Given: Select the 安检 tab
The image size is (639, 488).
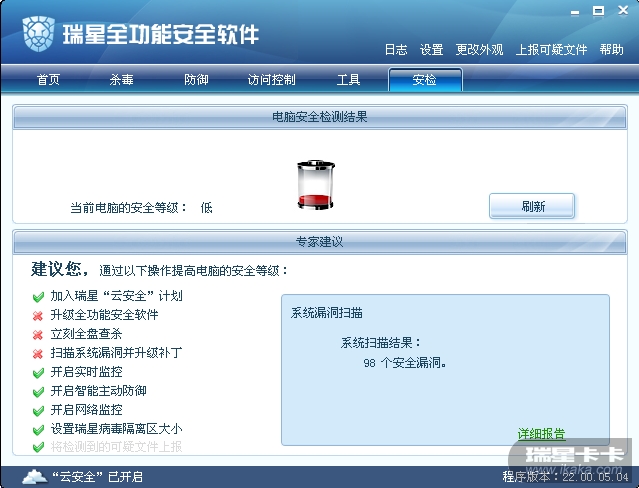Looking at the screenshot, I should coord(425,79).
